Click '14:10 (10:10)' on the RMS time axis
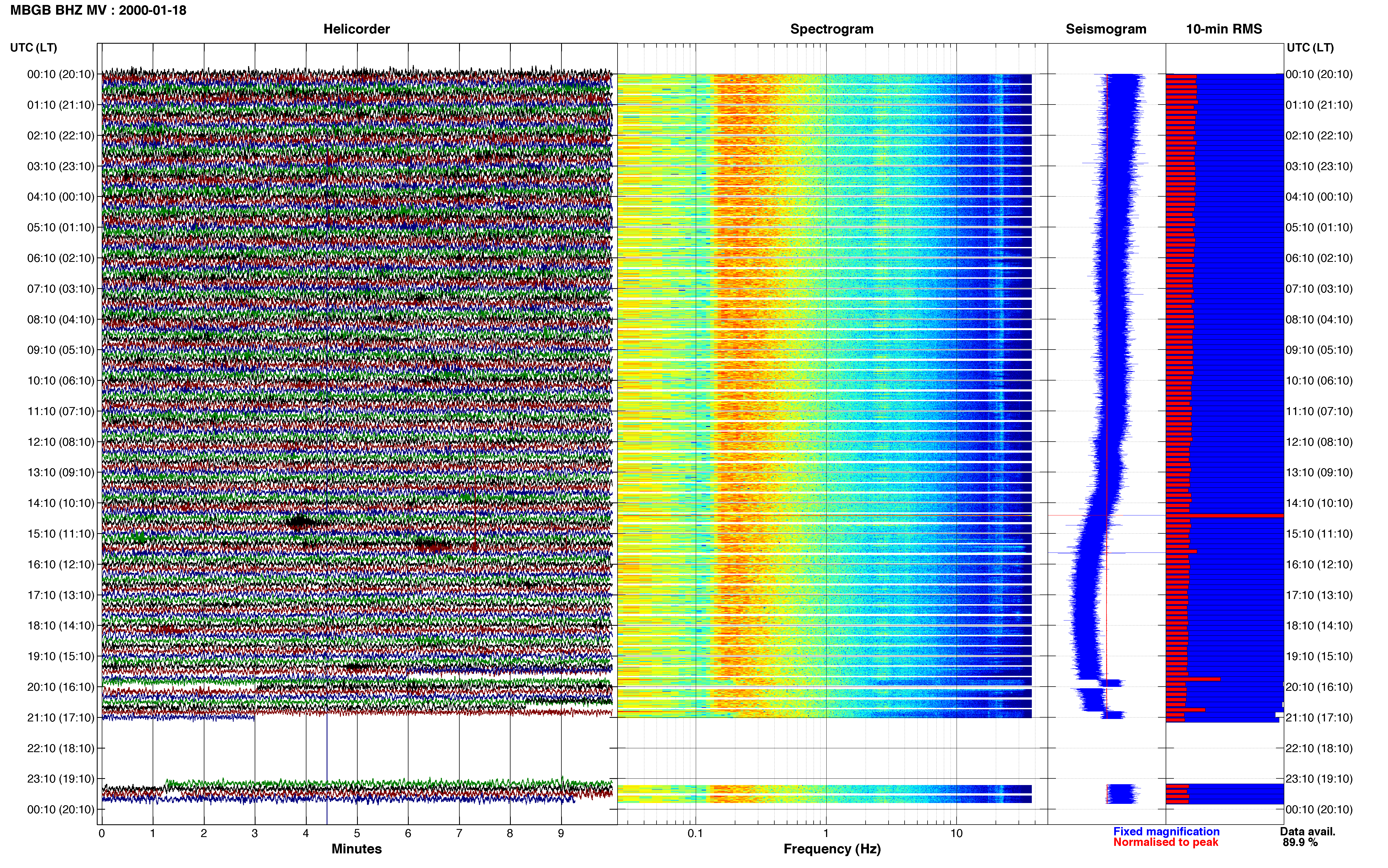This screenshot has width=1388, height=868. [x=1319, y=504]
